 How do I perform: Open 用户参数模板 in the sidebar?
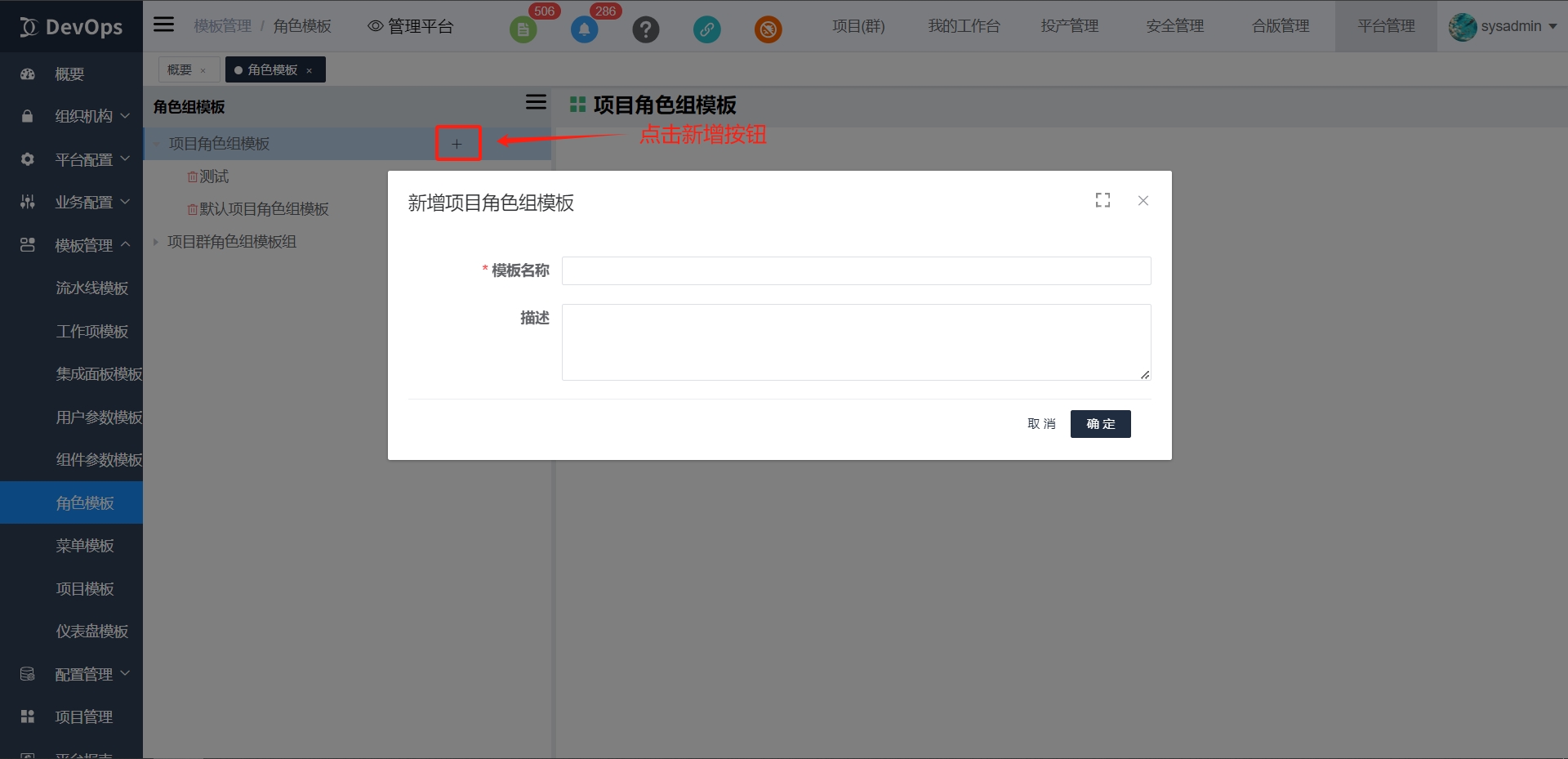(99, 417)
